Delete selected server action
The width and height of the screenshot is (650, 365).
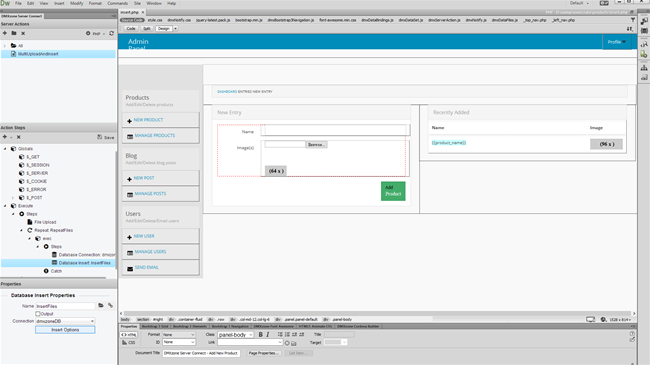coord(23,33)
